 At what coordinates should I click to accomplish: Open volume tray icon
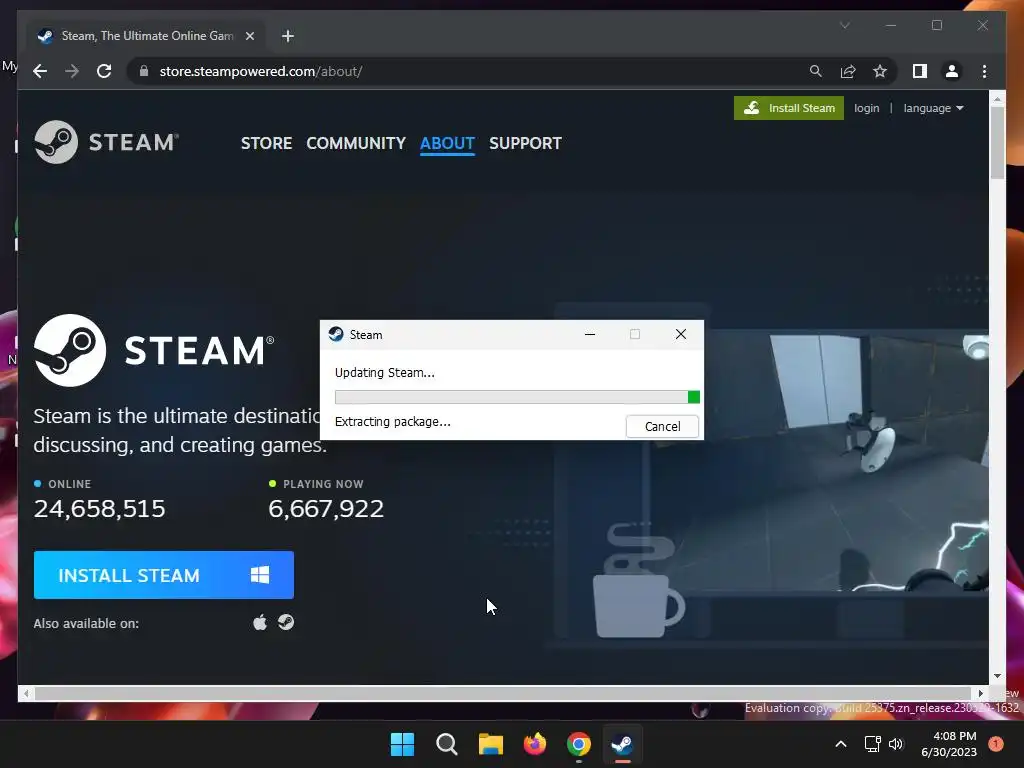[896, 744]
